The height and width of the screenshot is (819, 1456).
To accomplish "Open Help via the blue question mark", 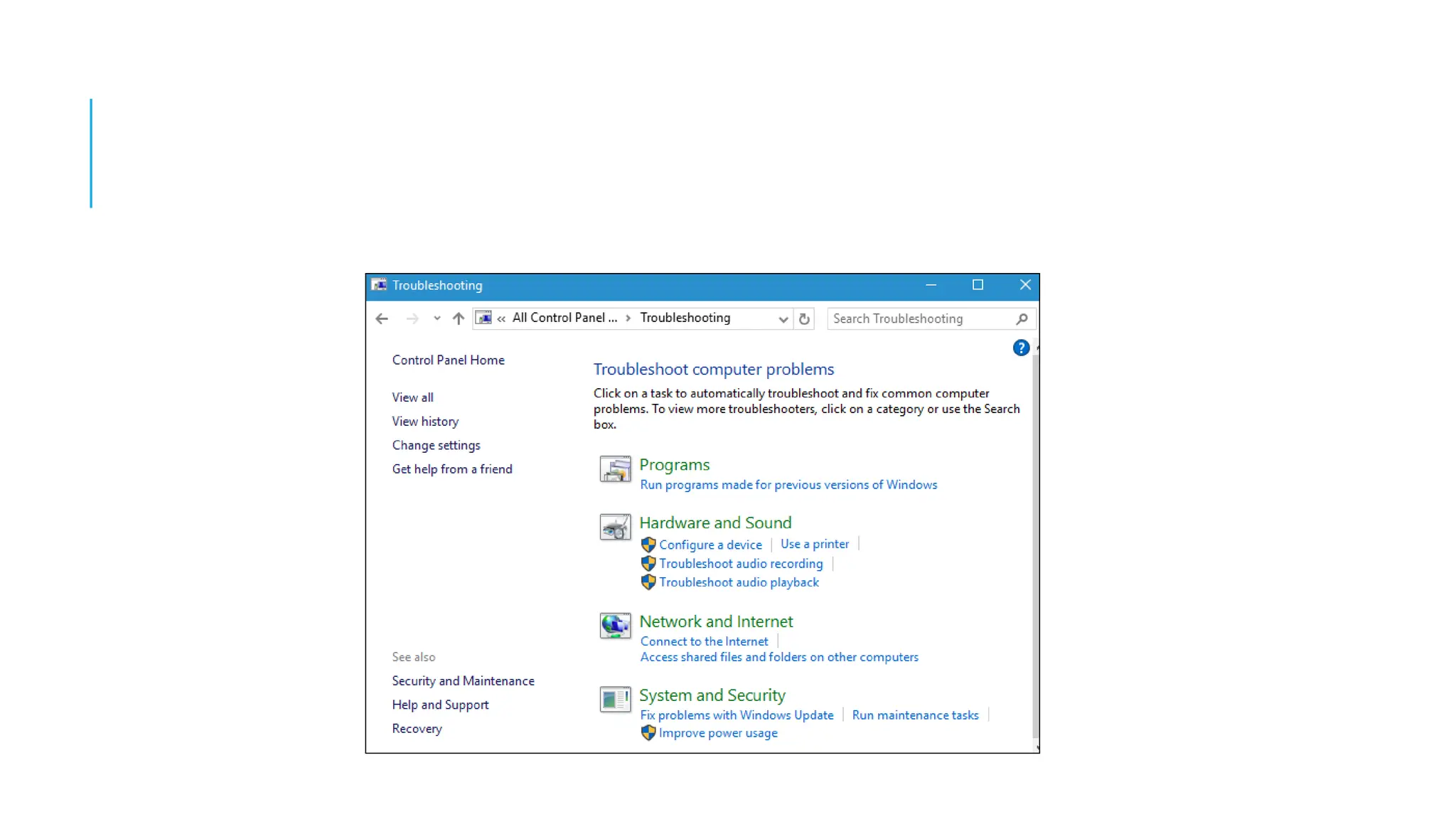I will coord(1021,348).
